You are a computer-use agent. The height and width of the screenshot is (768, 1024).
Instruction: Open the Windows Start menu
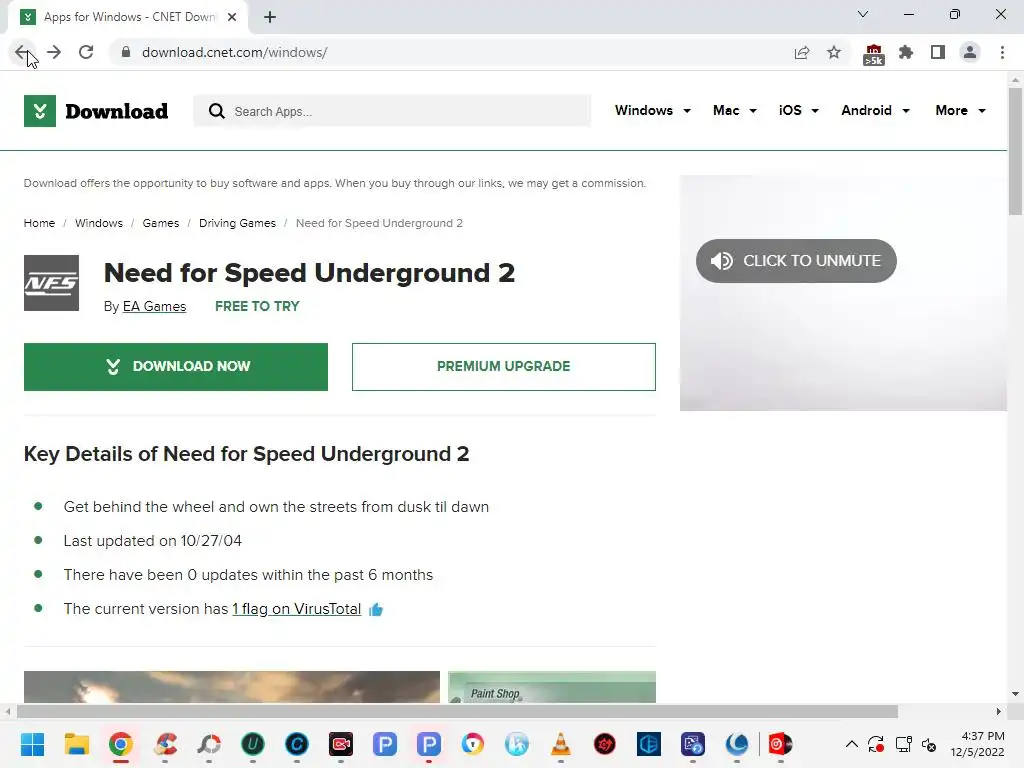pos(33,744)
